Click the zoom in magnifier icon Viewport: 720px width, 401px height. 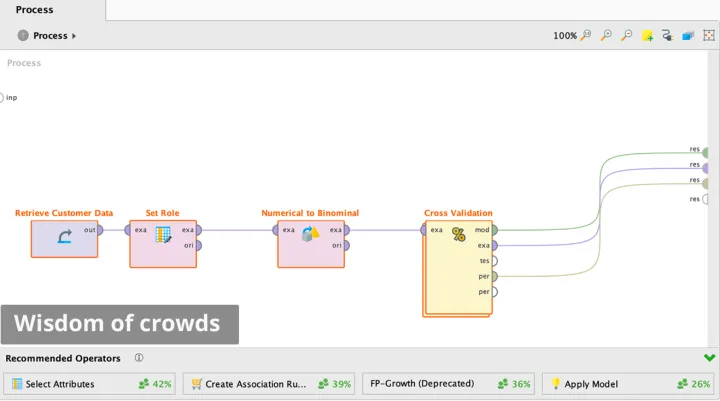click(x=606, y=36)
